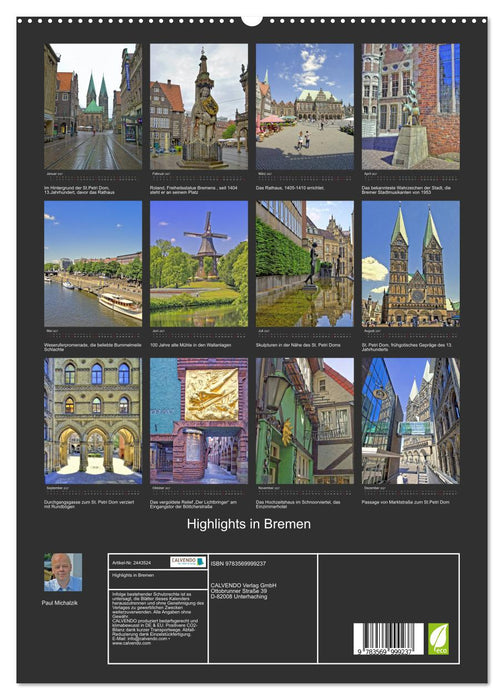Click the CALVENDO logo badge
The width and height of the screenshot is (504, 700).
[x=188, y=562]
